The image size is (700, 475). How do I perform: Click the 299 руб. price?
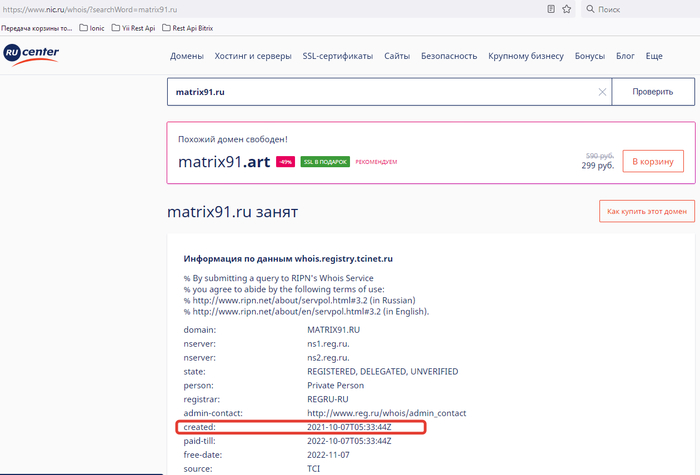point(597,166)
